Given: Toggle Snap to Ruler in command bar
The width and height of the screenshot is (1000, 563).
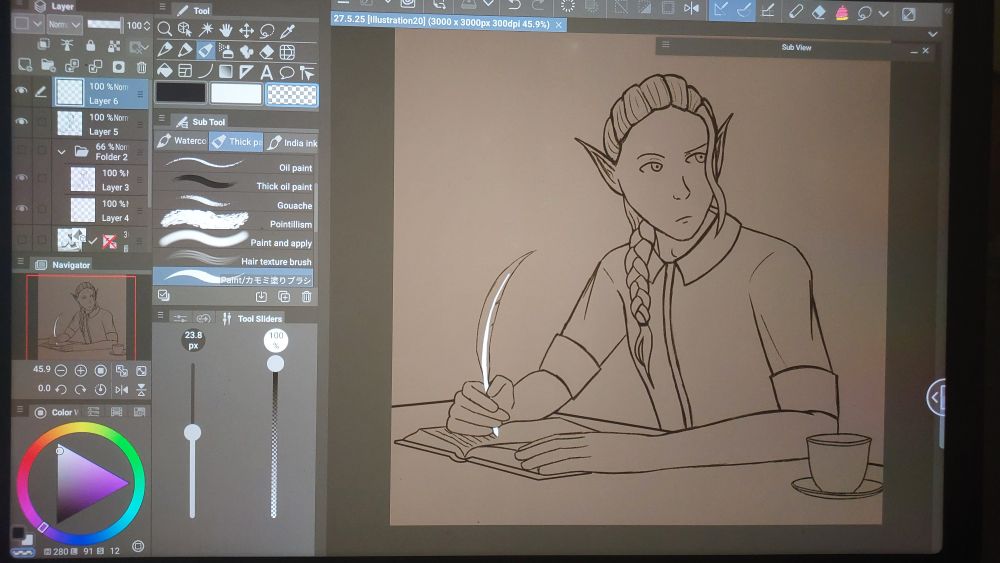Looking at the screenshot, I should (x=721, y=9).
